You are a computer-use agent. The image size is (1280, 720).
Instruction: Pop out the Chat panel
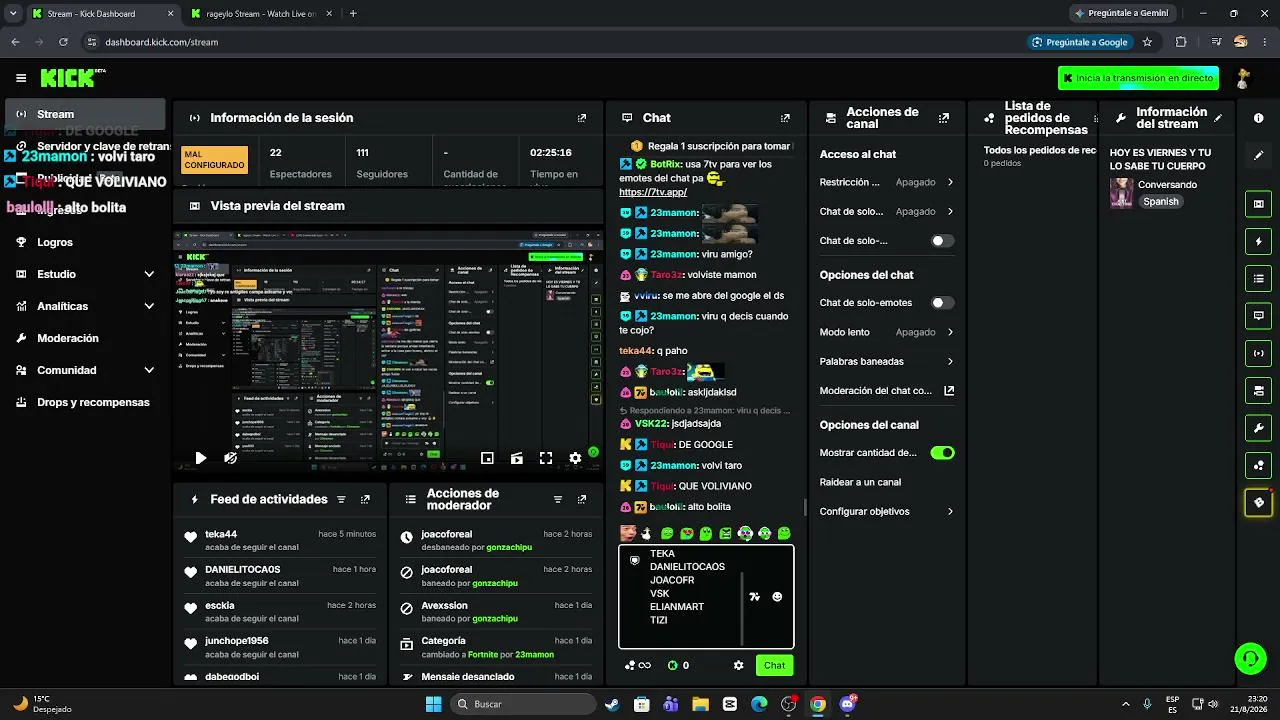pyautogui.click(x=785, y=118)
